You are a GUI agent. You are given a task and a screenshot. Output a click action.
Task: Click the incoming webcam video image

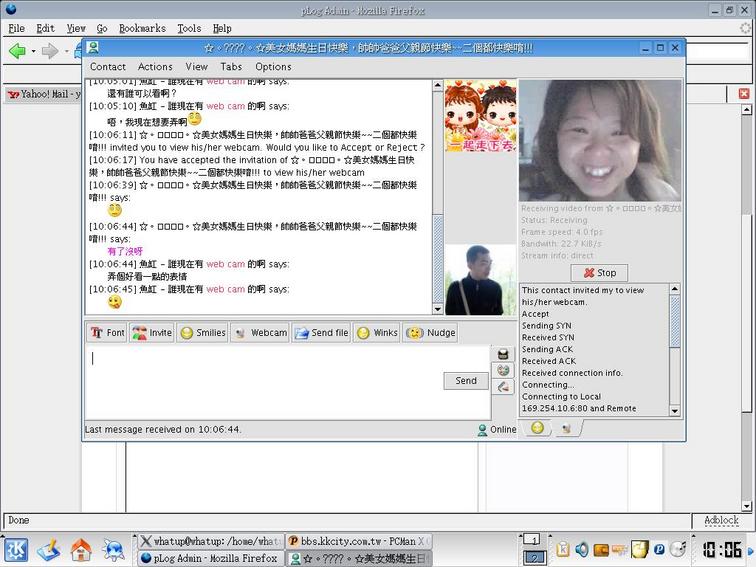coord(600,141)
